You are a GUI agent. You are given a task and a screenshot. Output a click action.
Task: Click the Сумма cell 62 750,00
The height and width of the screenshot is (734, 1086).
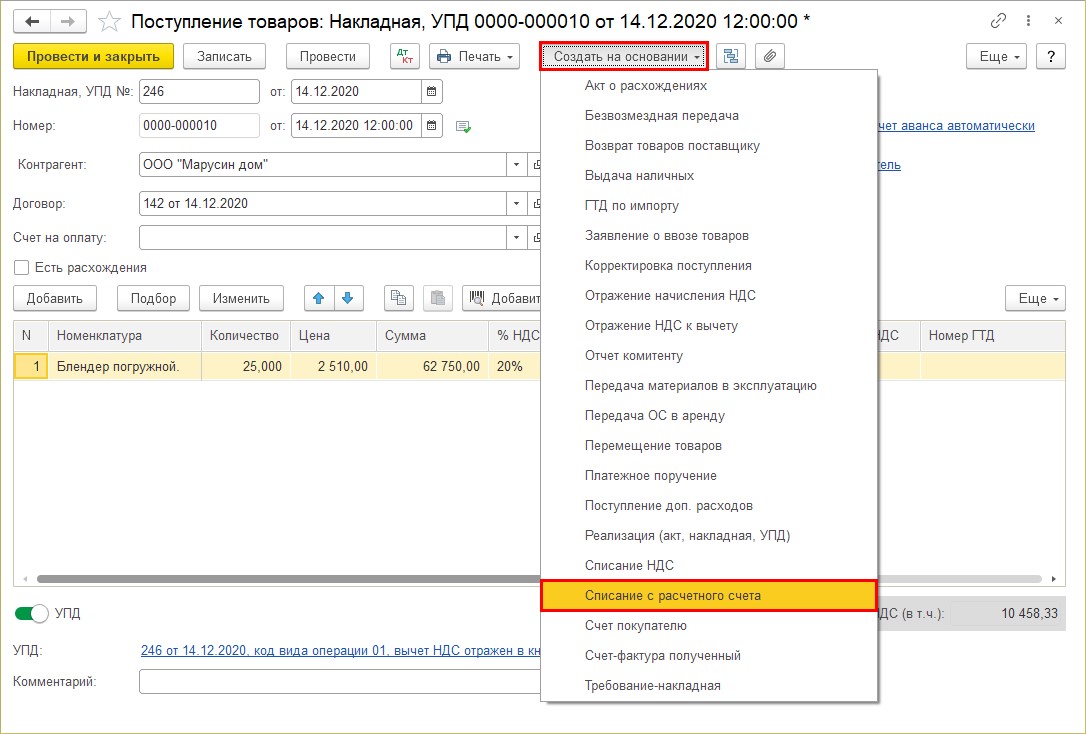[433, 366]
